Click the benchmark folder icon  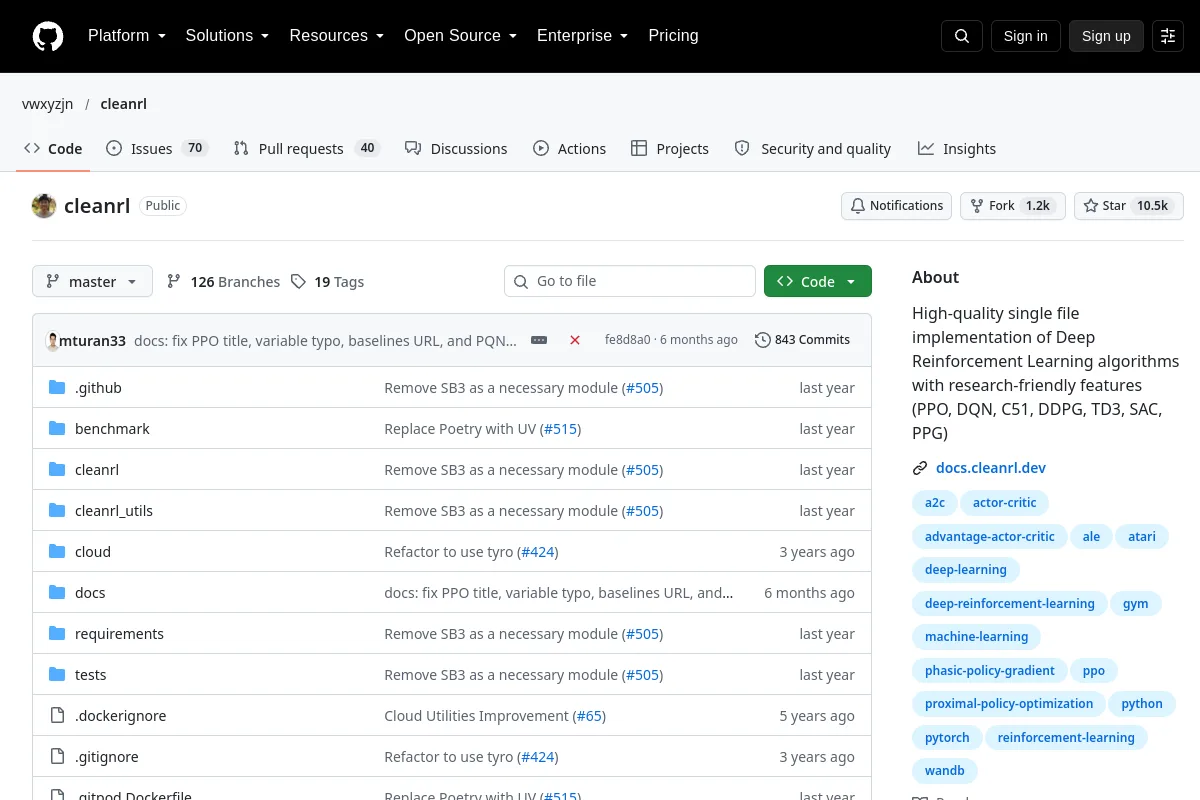click(x=57, y=429)
